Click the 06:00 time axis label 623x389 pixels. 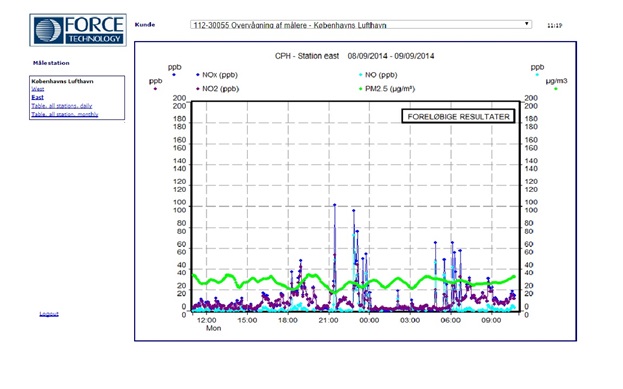pos(451,320)
